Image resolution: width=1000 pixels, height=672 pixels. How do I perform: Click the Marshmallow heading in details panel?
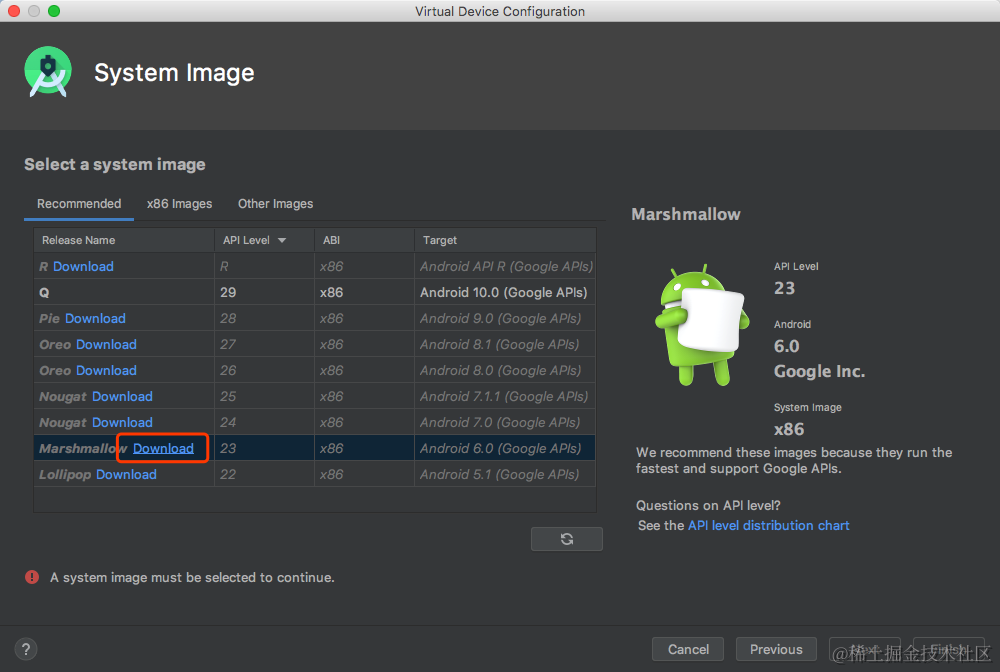click(x=686, y=214)
